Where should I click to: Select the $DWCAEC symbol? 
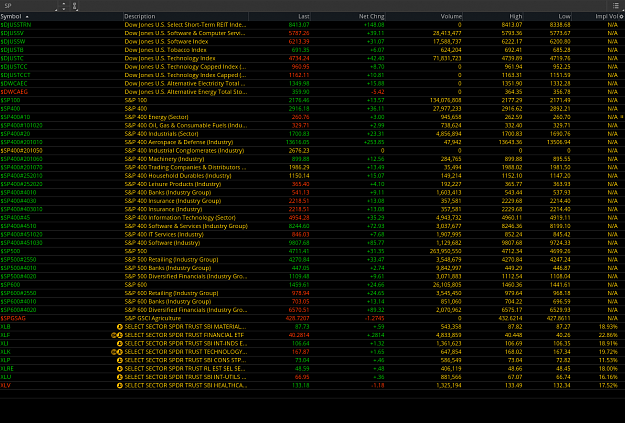click(x=14, y=83)
